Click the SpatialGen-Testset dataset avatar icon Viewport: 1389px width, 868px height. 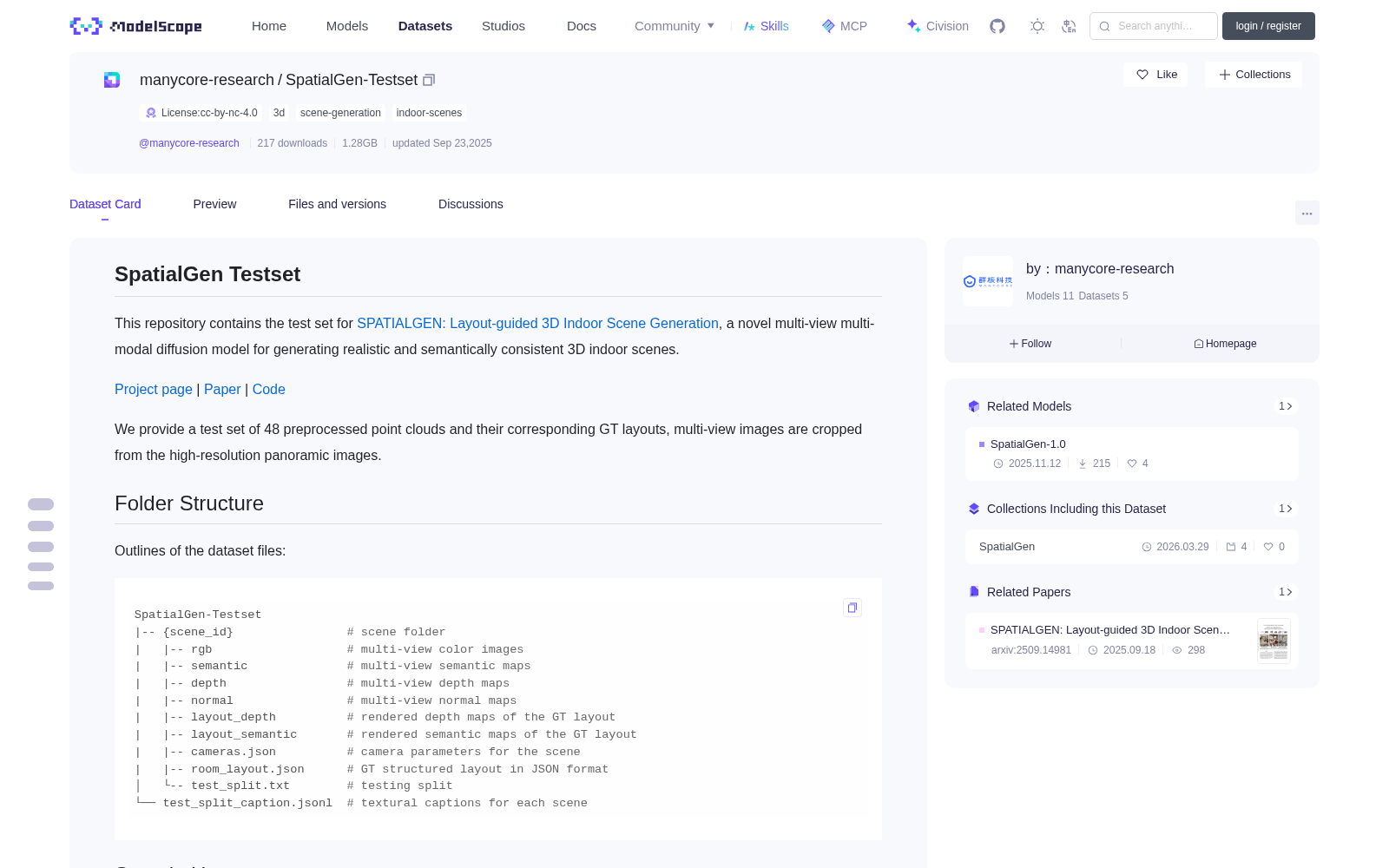(x=112, y=80)
